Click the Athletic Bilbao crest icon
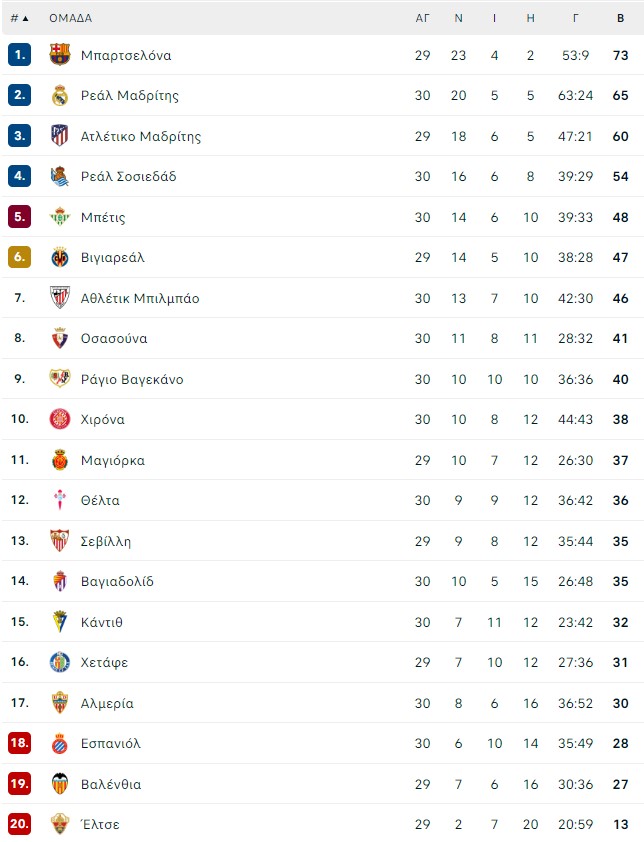This screenshot has width=644, height=842. point(60,298)
